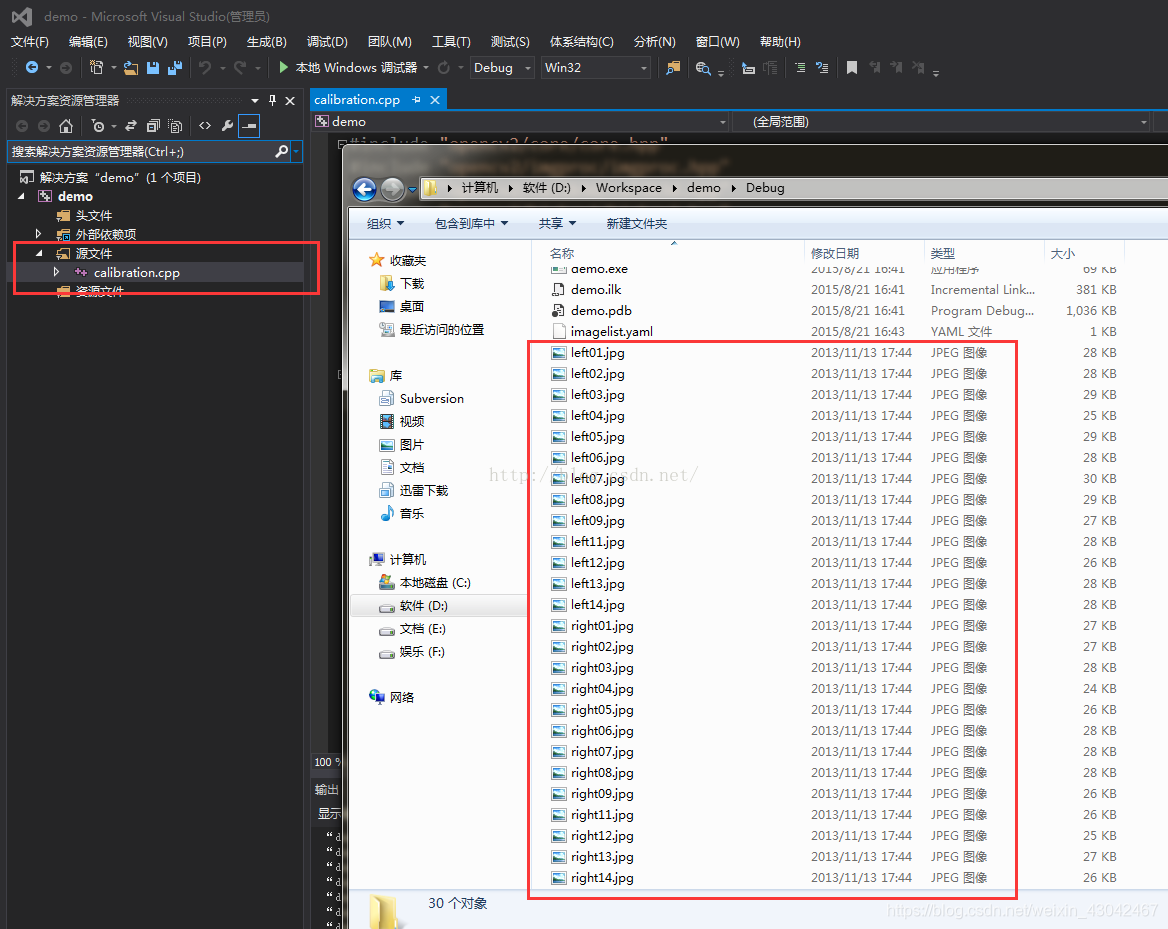Viewport: 1168px width, 929px height.
Task: Click the New Project toolbar icon
Action: [96, 68]
